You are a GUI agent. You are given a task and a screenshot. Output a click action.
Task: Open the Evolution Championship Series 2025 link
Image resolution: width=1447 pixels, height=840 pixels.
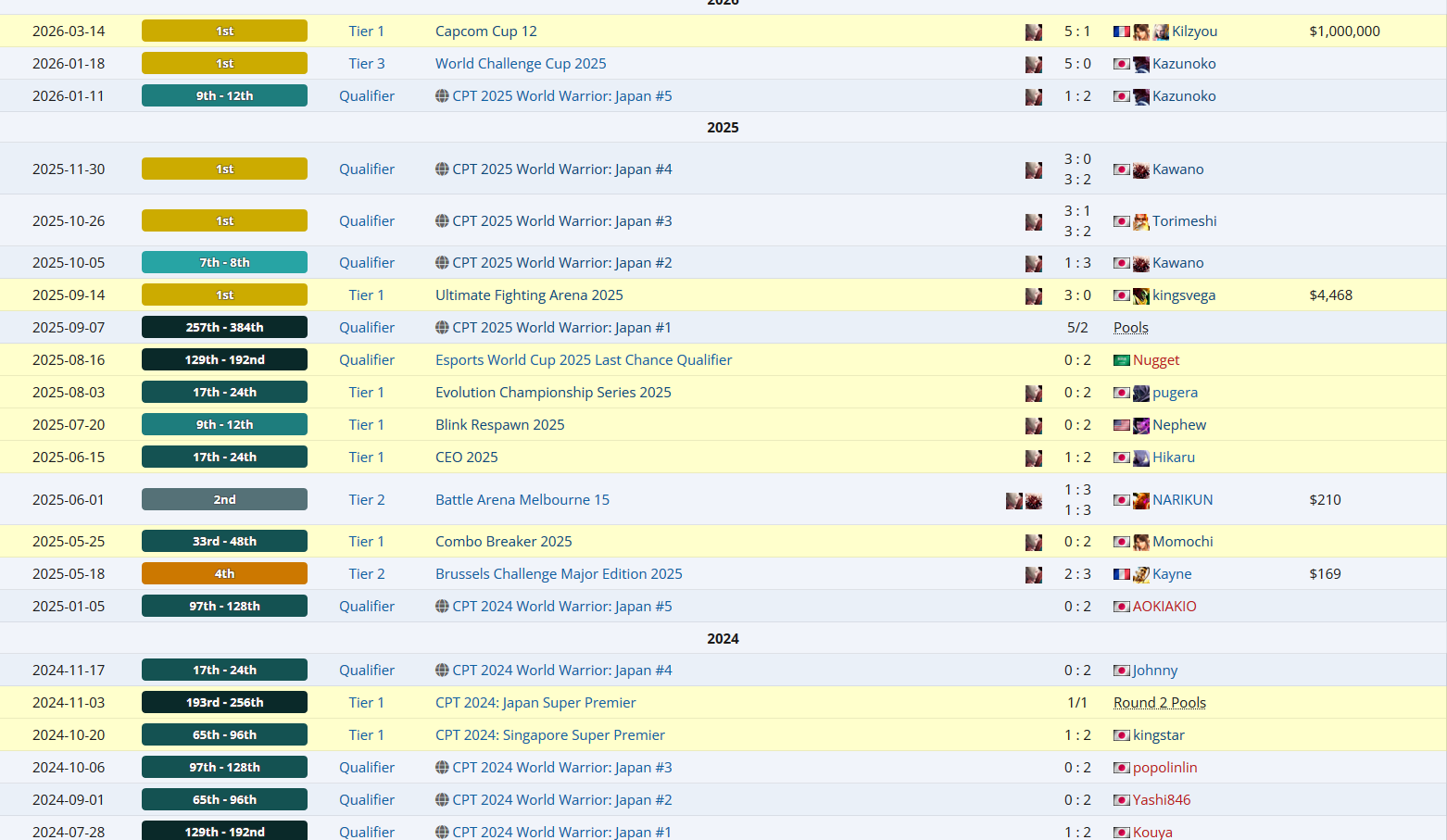553,393
